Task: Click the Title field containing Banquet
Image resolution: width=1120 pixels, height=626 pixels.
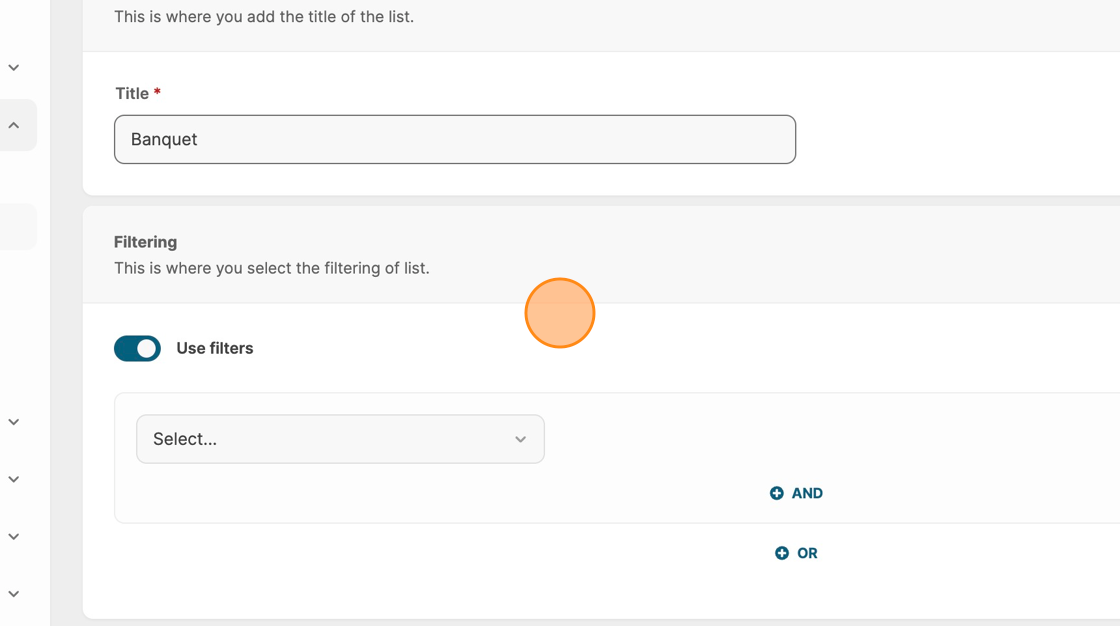Action: [455, 139]
